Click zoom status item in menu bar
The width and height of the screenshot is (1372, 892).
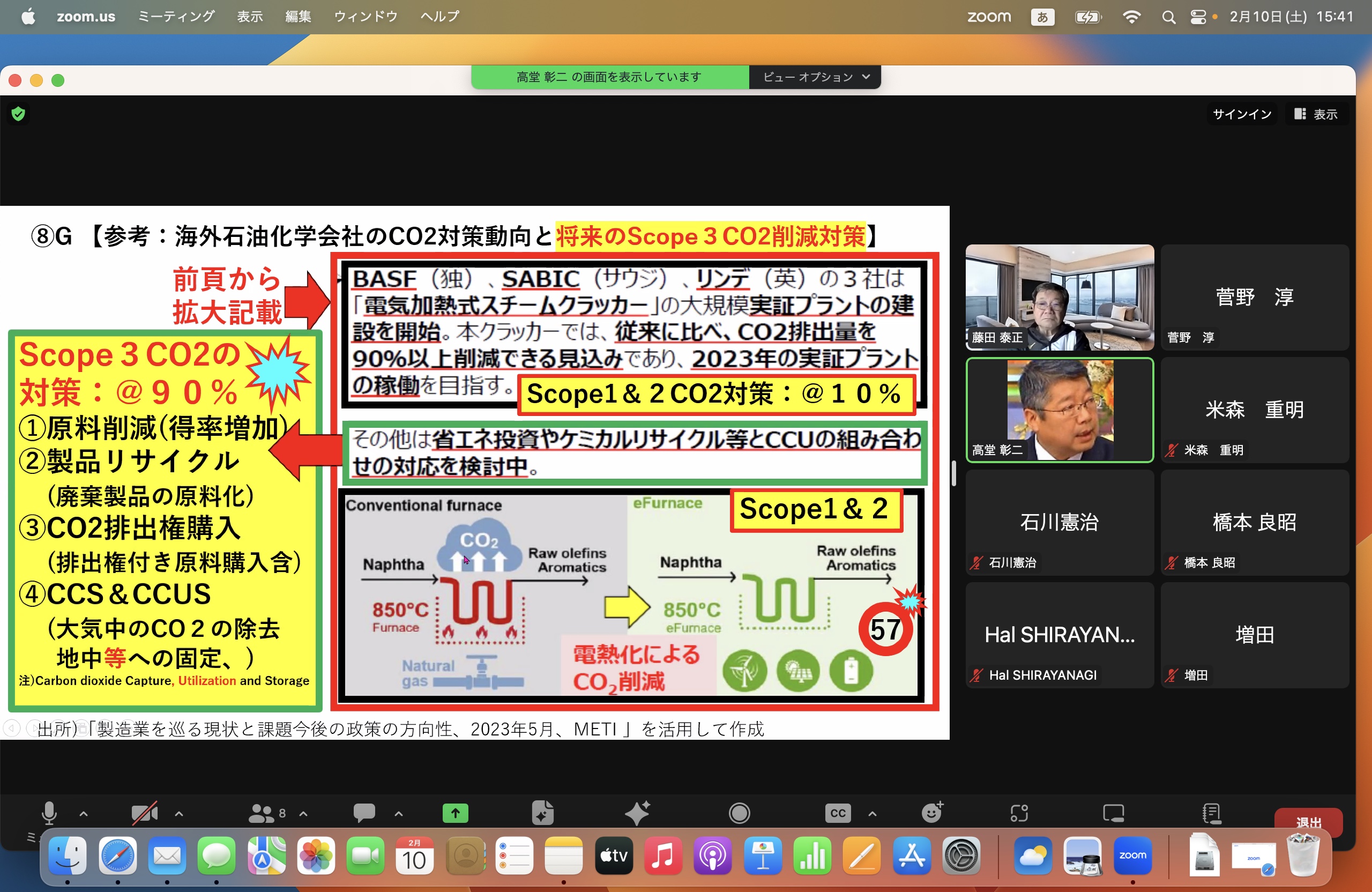(x=989, y=16)
